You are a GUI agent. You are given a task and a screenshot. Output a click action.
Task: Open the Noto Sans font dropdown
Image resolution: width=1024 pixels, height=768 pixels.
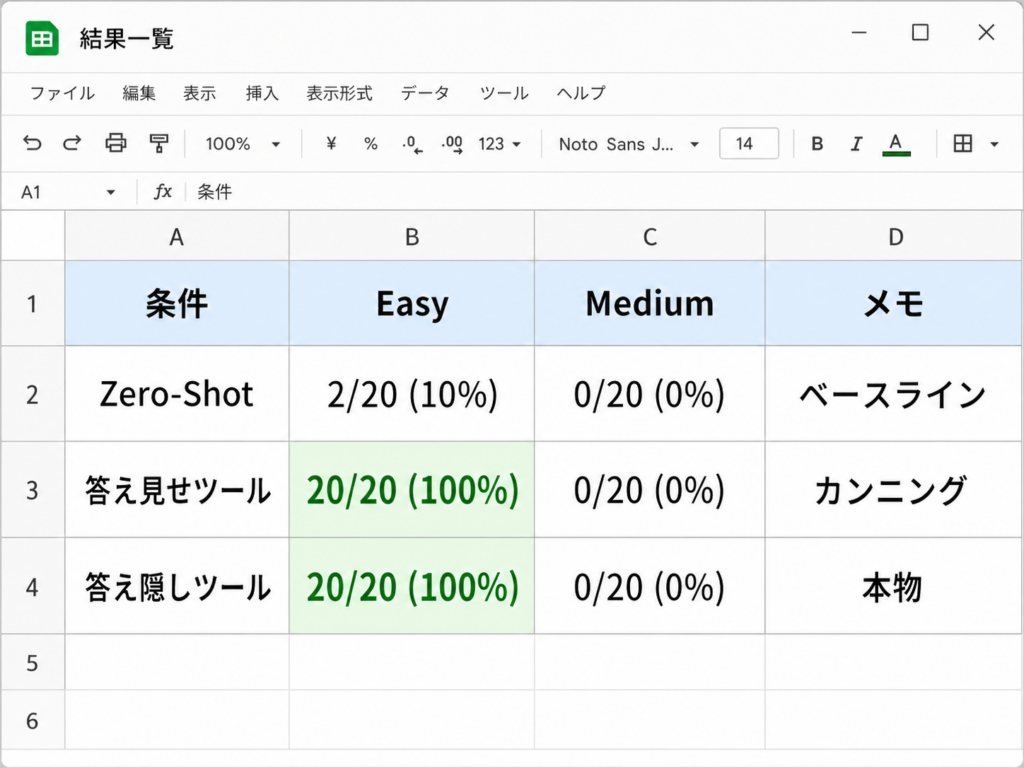pos(628,144)
